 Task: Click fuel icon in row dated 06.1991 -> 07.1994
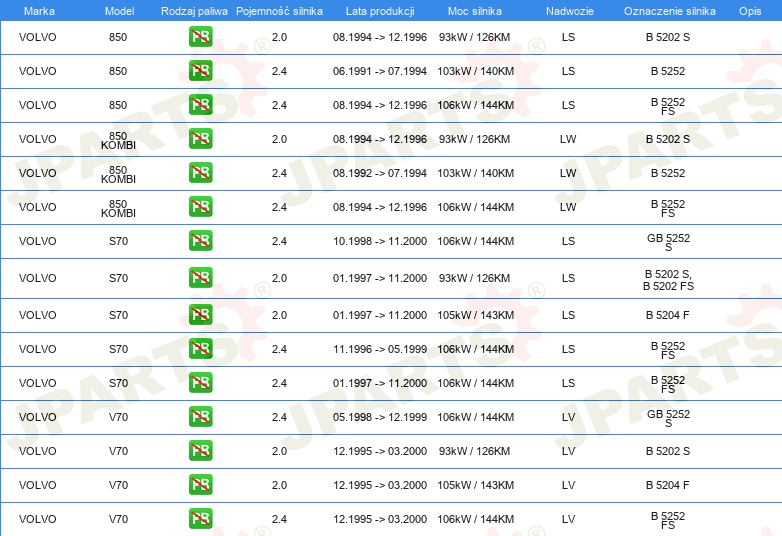coord(200,71)
